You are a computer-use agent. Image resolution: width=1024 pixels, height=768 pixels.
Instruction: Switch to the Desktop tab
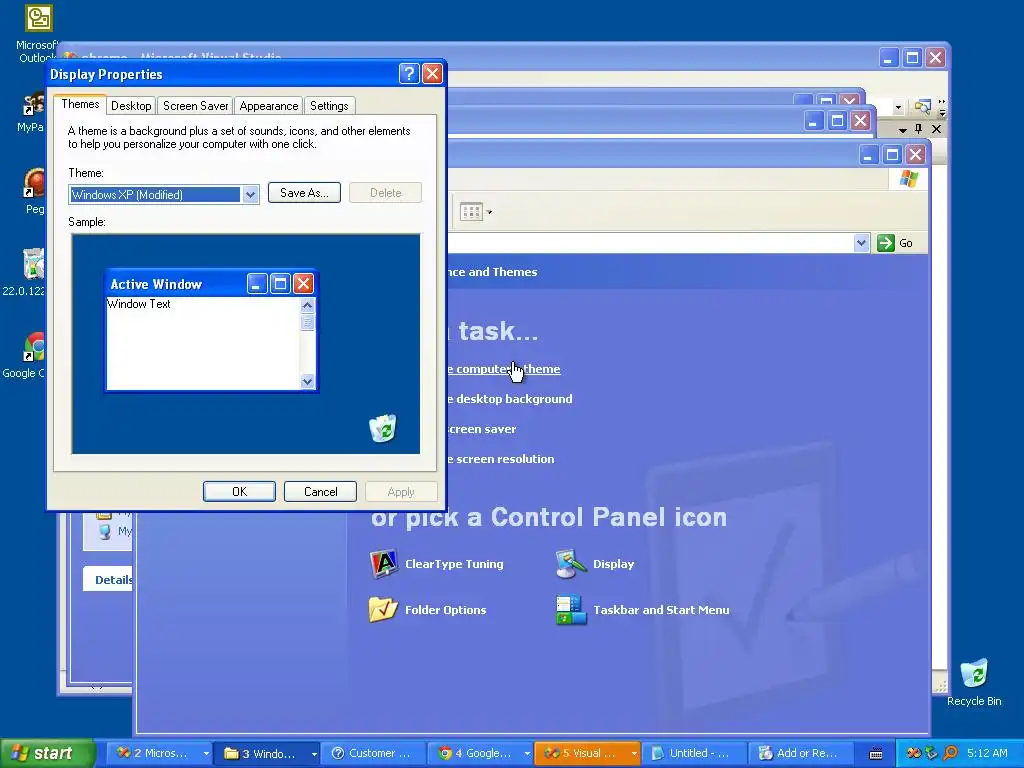tap(131, 106)
